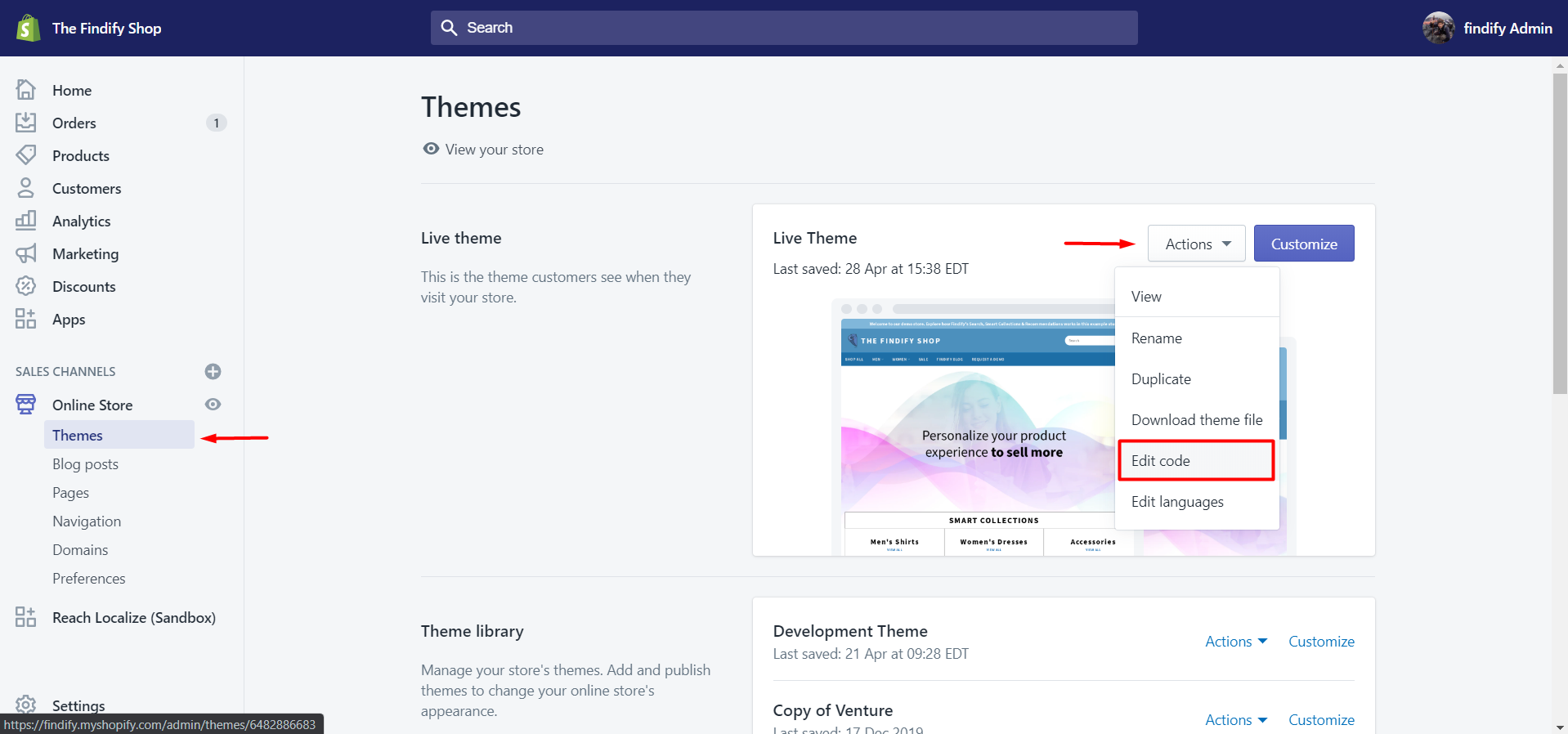Expand Development Theme Actions dropdown
This screenshot has width=1568, height=734.
(1236, 641)
